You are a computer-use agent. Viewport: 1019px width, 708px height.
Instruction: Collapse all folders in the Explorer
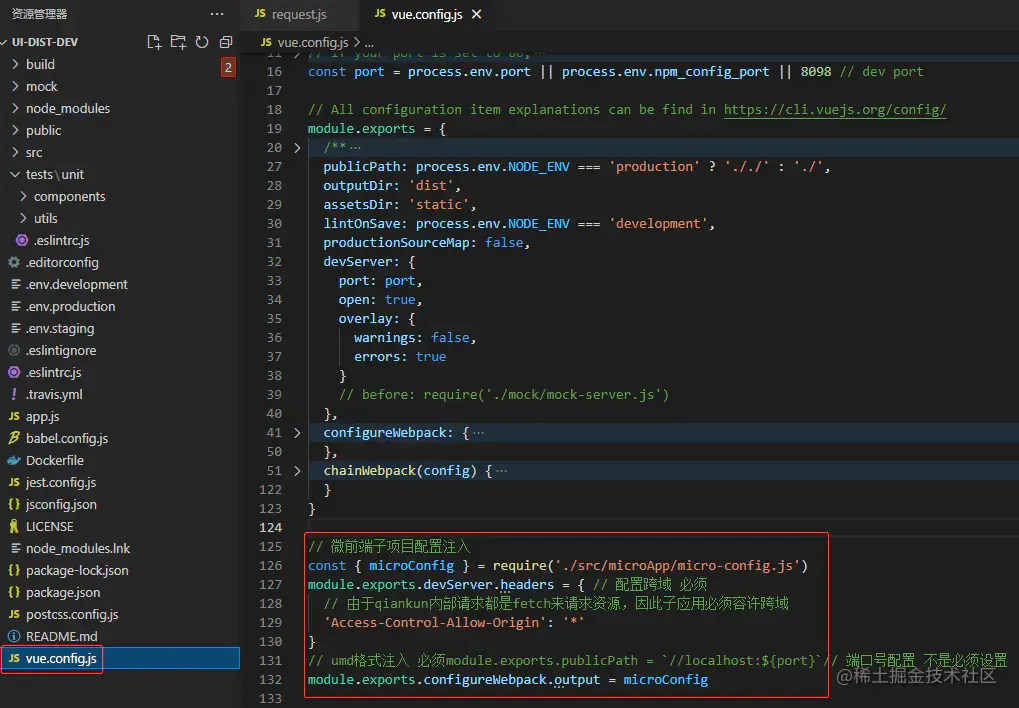225,41
